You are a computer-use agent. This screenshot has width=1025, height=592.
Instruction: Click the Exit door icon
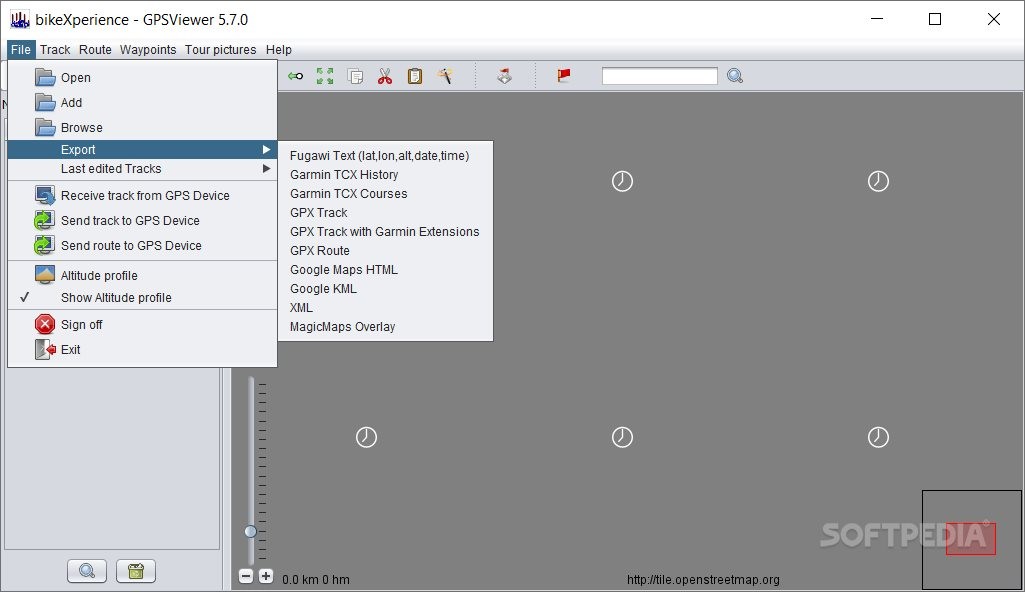coord(45,349)
